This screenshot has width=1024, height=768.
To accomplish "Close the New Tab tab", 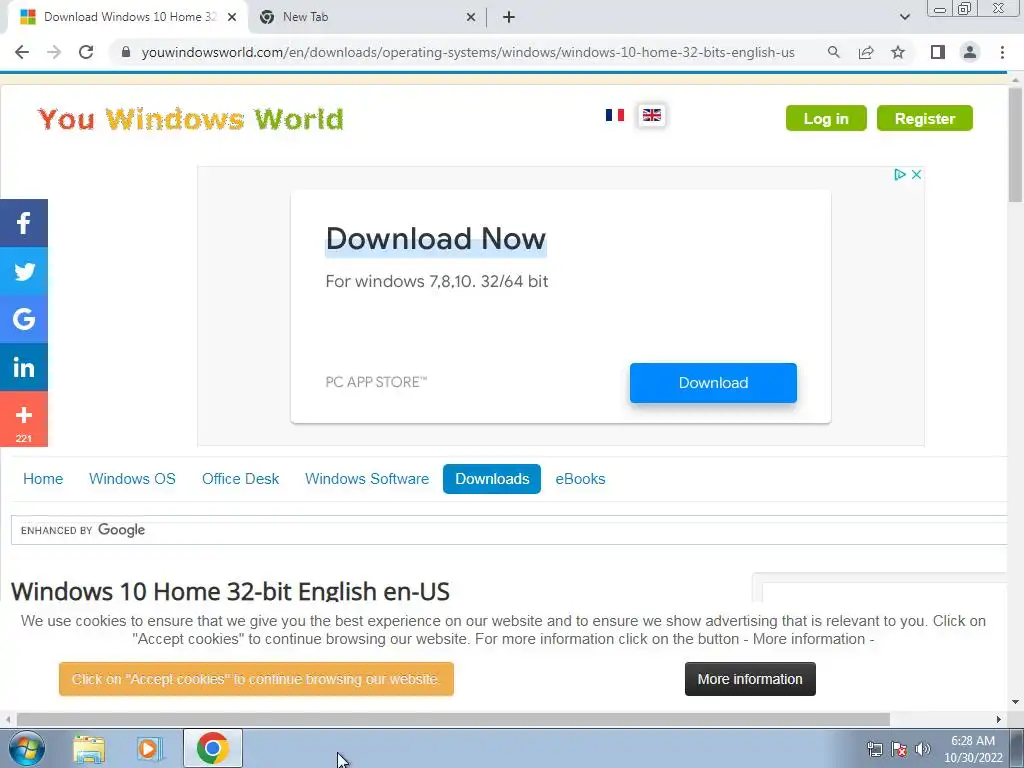I will [x=471, y=17].
